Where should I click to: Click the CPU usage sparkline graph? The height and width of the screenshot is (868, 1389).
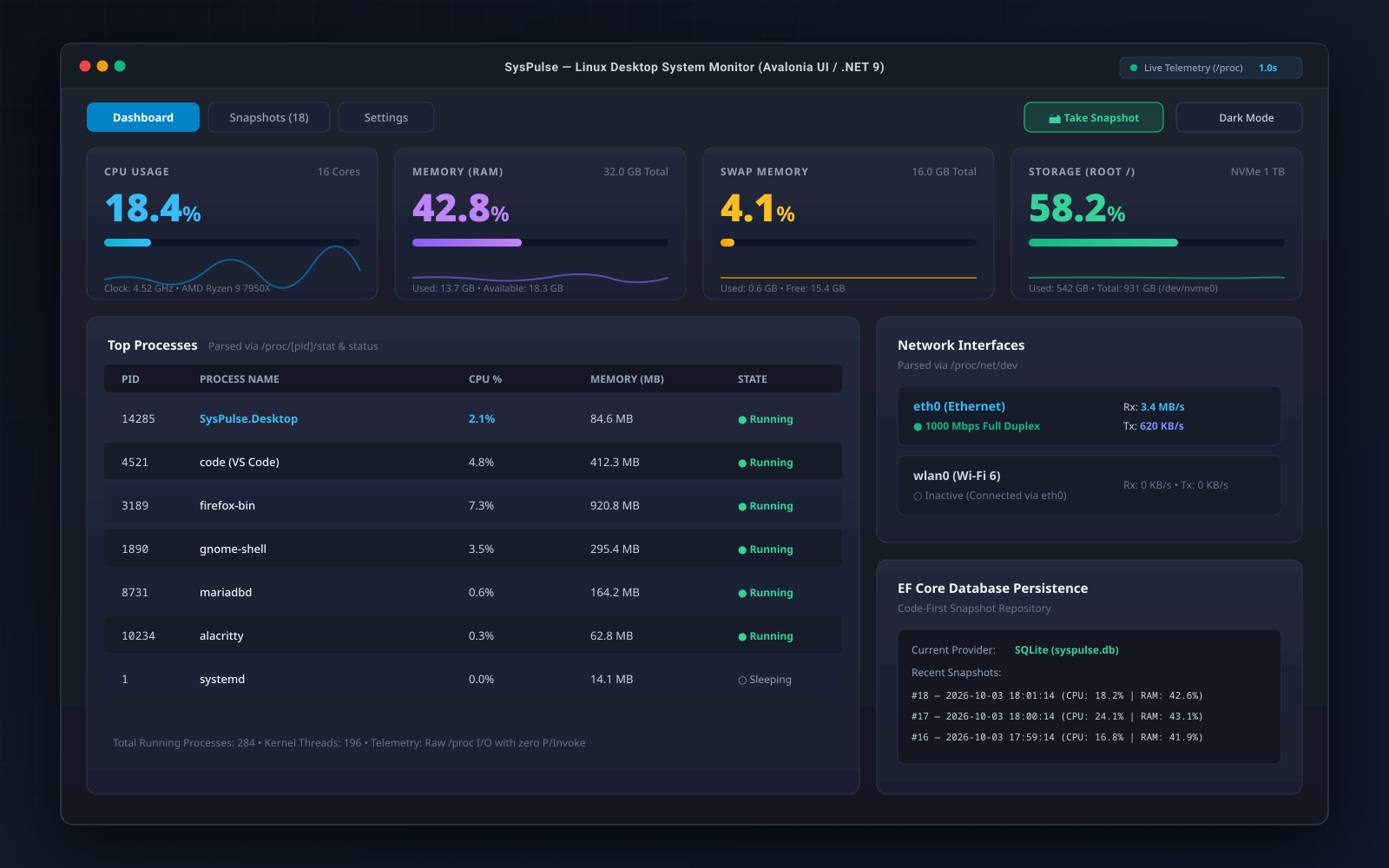[232, 267]
